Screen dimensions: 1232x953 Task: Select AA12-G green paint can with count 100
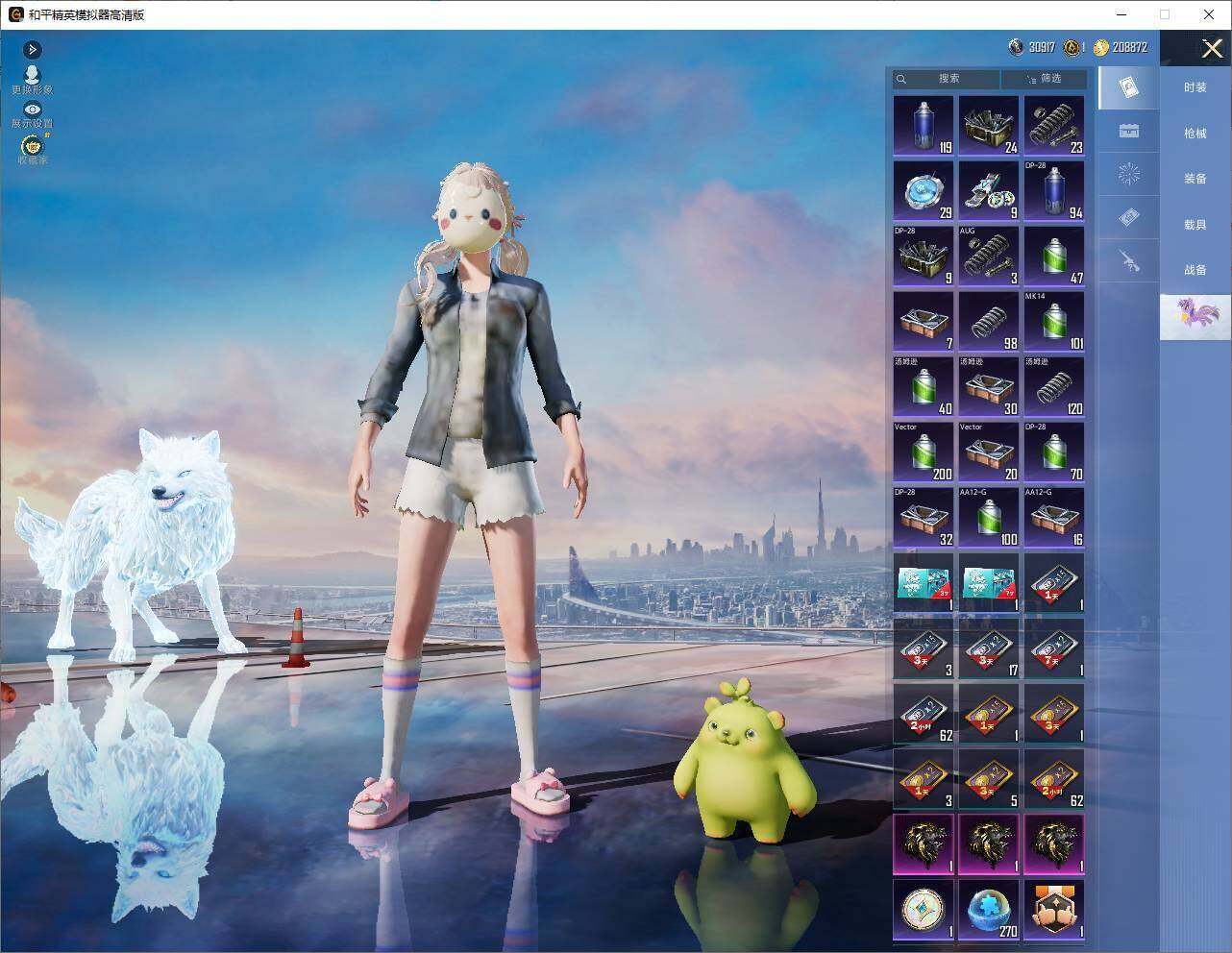coord(989,517)
